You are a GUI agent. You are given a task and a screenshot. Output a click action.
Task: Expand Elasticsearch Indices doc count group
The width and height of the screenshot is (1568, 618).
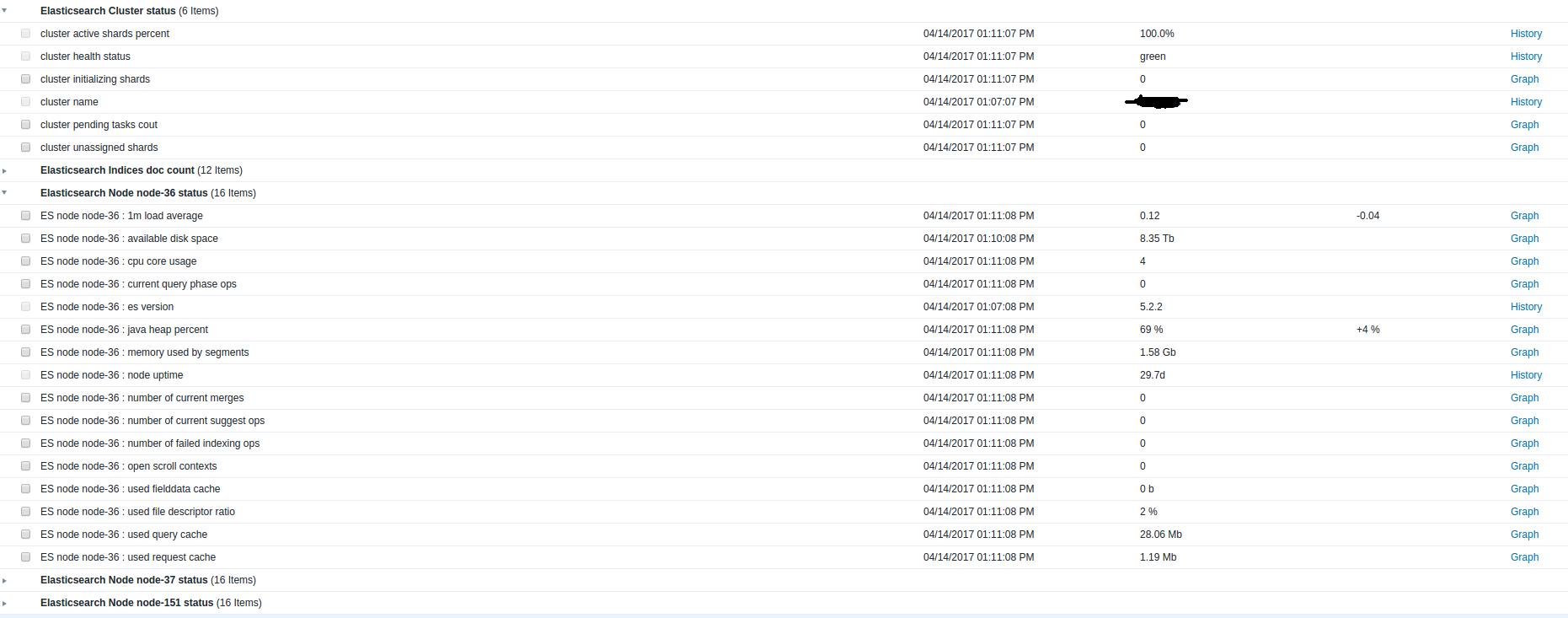4,170
